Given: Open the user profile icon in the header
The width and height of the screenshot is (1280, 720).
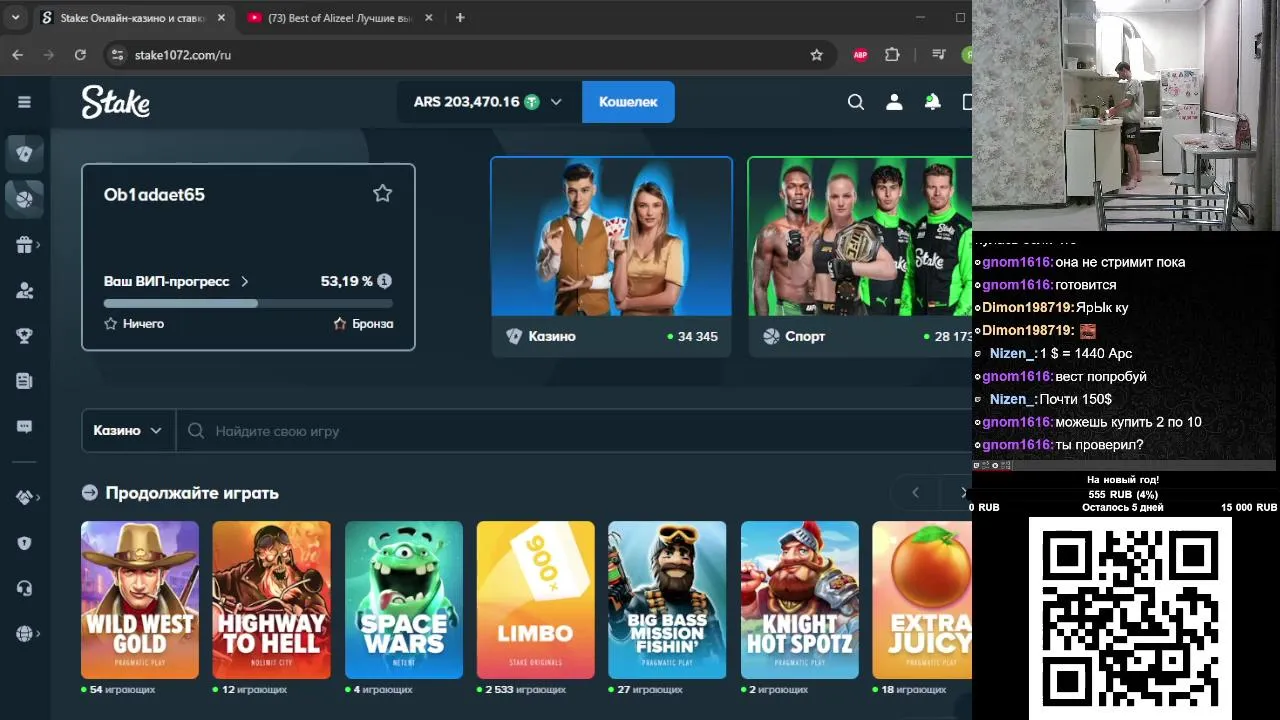Looking at the screenshot, I should [x=894, y=102].
